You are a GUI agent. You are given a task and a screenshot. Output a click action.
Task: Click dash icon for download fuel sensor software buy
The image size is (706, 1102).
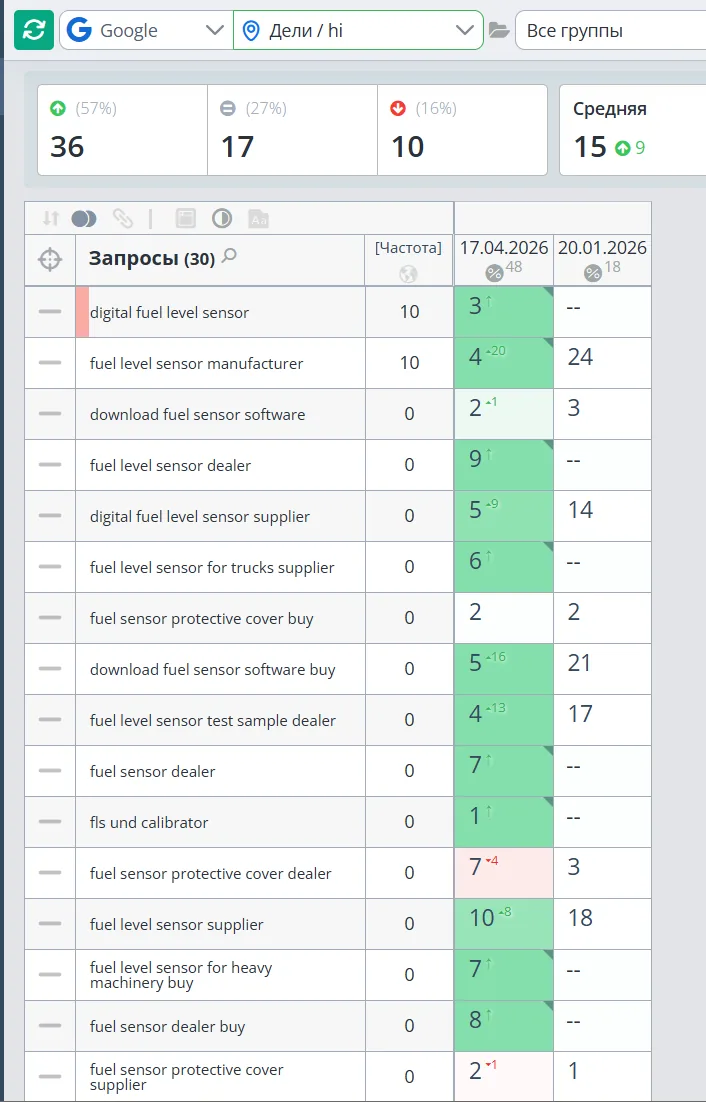pos(50,668)
